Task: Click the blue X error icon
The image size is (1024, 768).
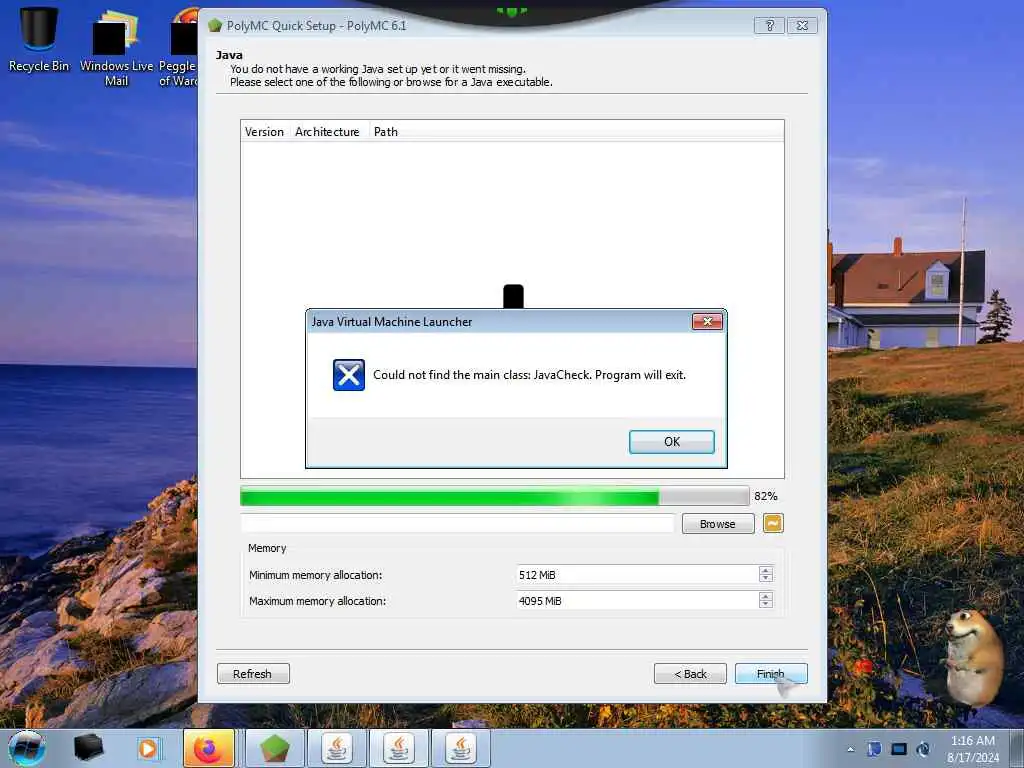Action: (349, 375)
